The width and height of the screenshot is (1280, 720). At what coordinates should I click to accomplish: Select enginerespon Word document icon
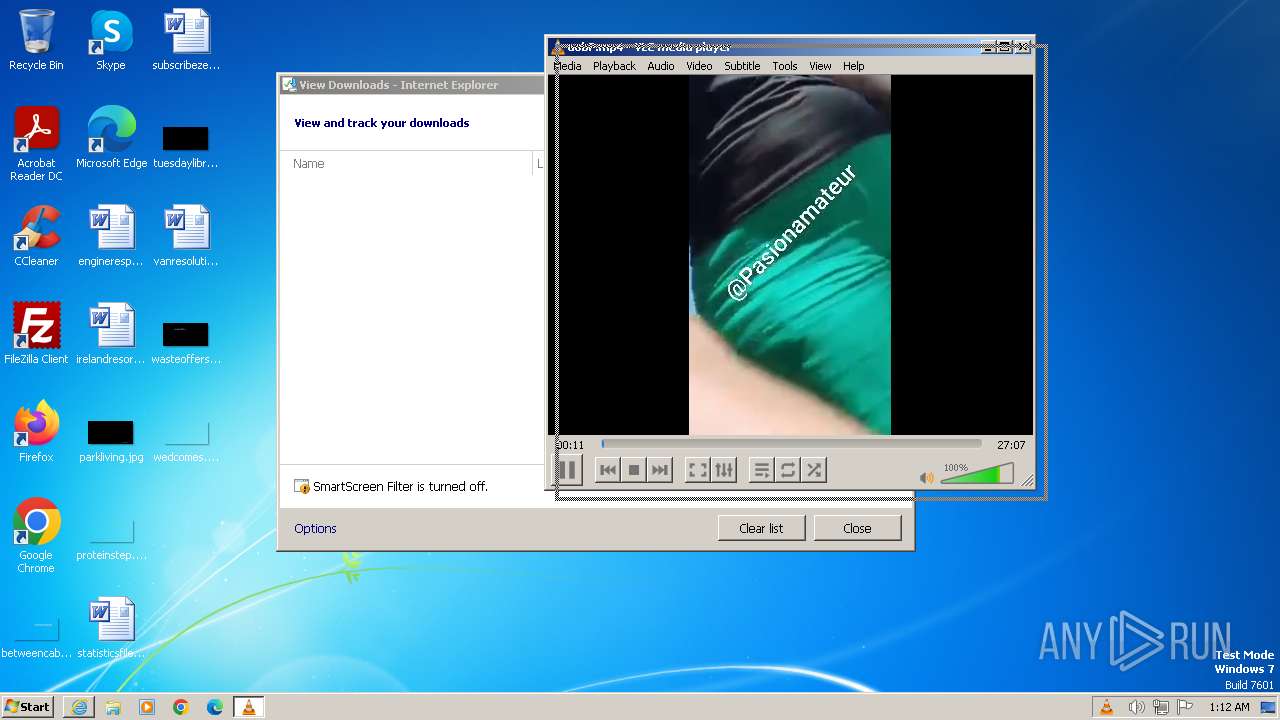point(110,236)
